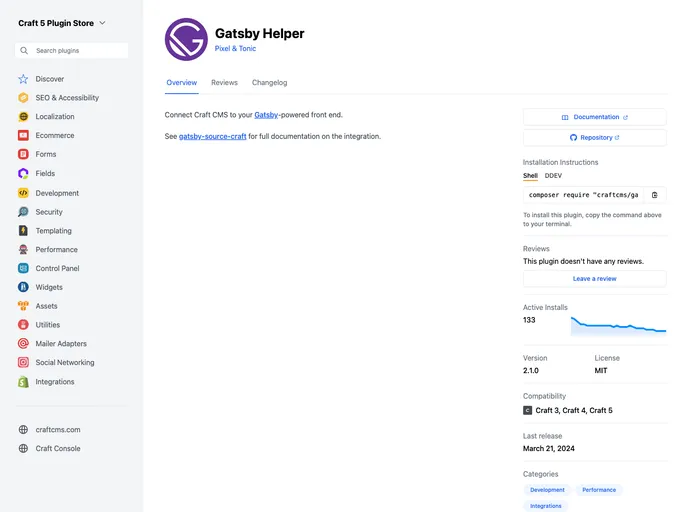688x512 pixels.
Task: Click the Craft compatibility C icon
Action: coord(527,410)
